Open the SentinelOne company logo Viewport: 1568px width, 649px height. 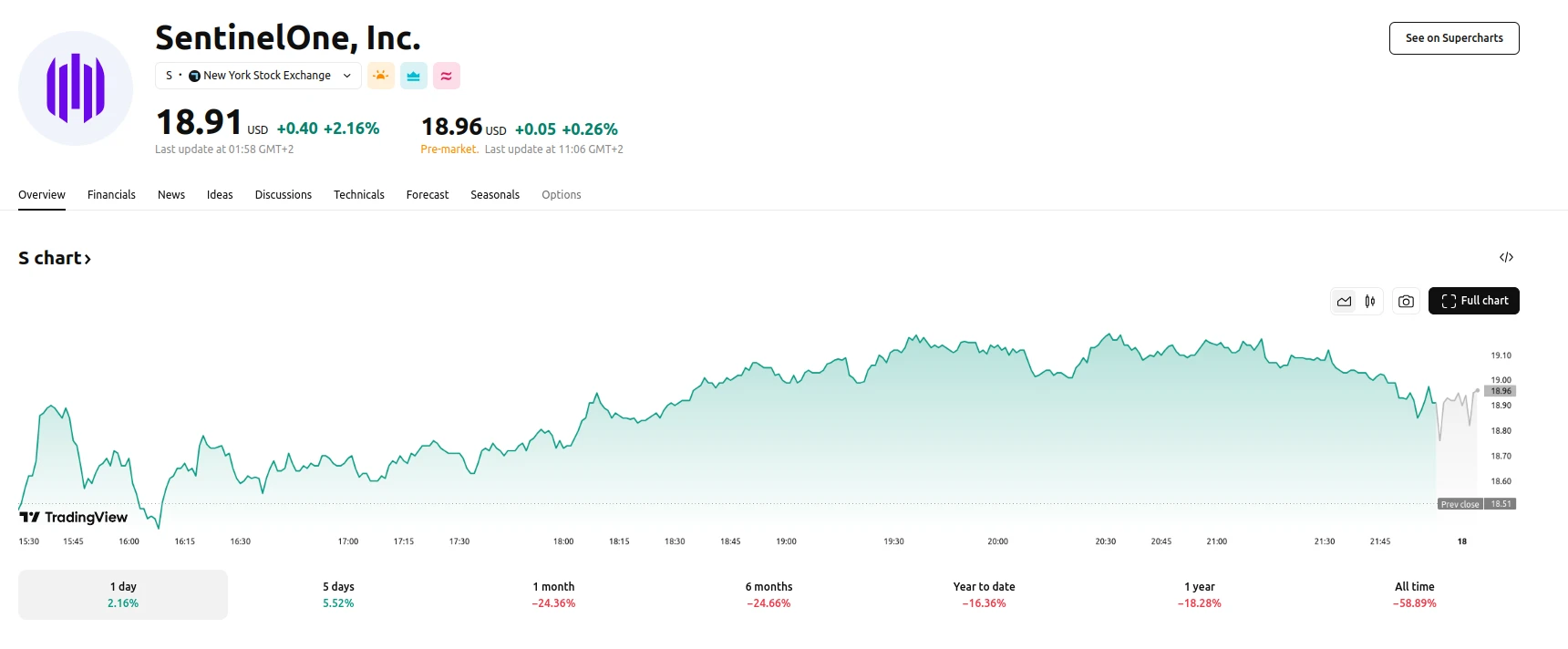coord(75,88)
